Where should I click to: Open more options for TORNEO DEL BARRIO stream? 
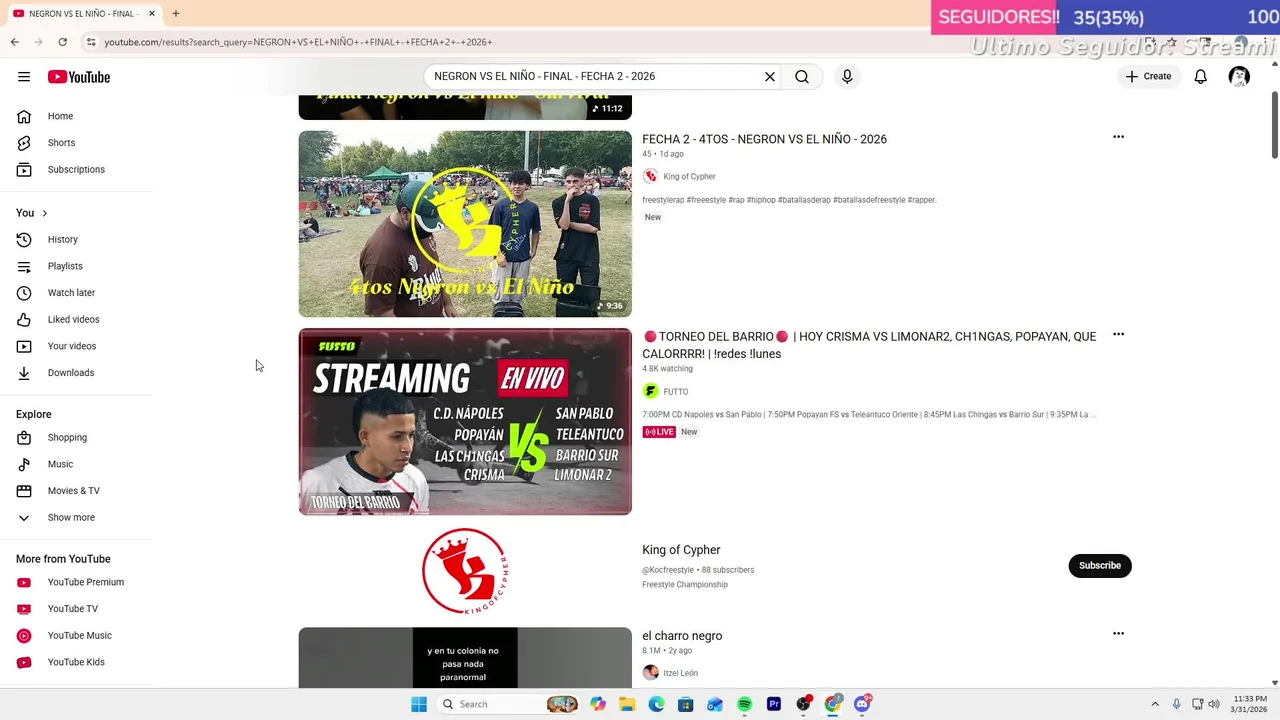coord(1118,334)
